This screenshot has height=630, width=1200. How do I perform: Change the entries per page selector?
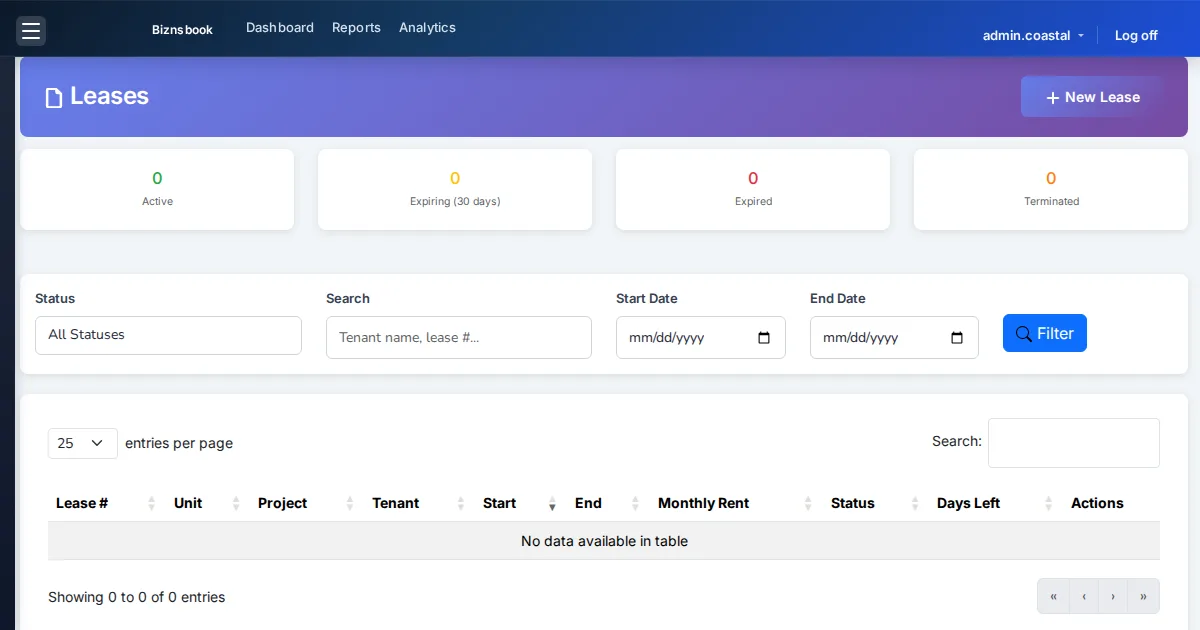(83, 443)
